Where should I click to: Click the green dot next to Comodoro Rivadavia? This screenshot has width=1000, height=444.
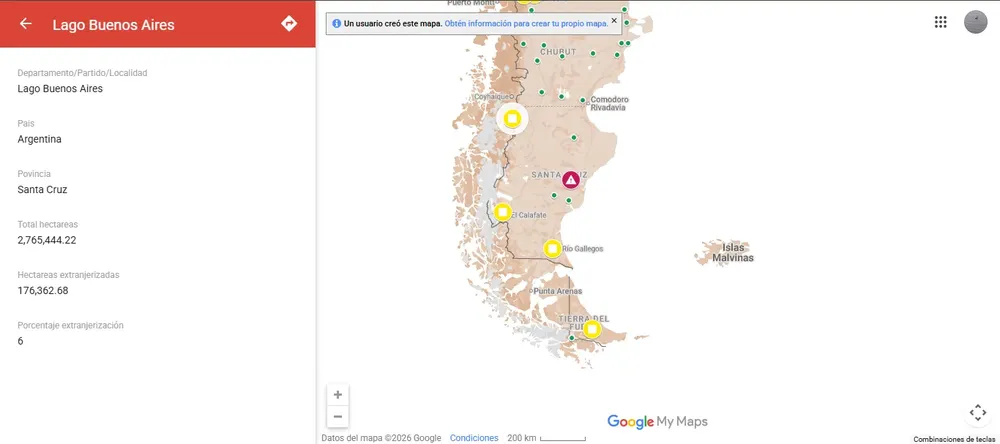tap(582, 100)
